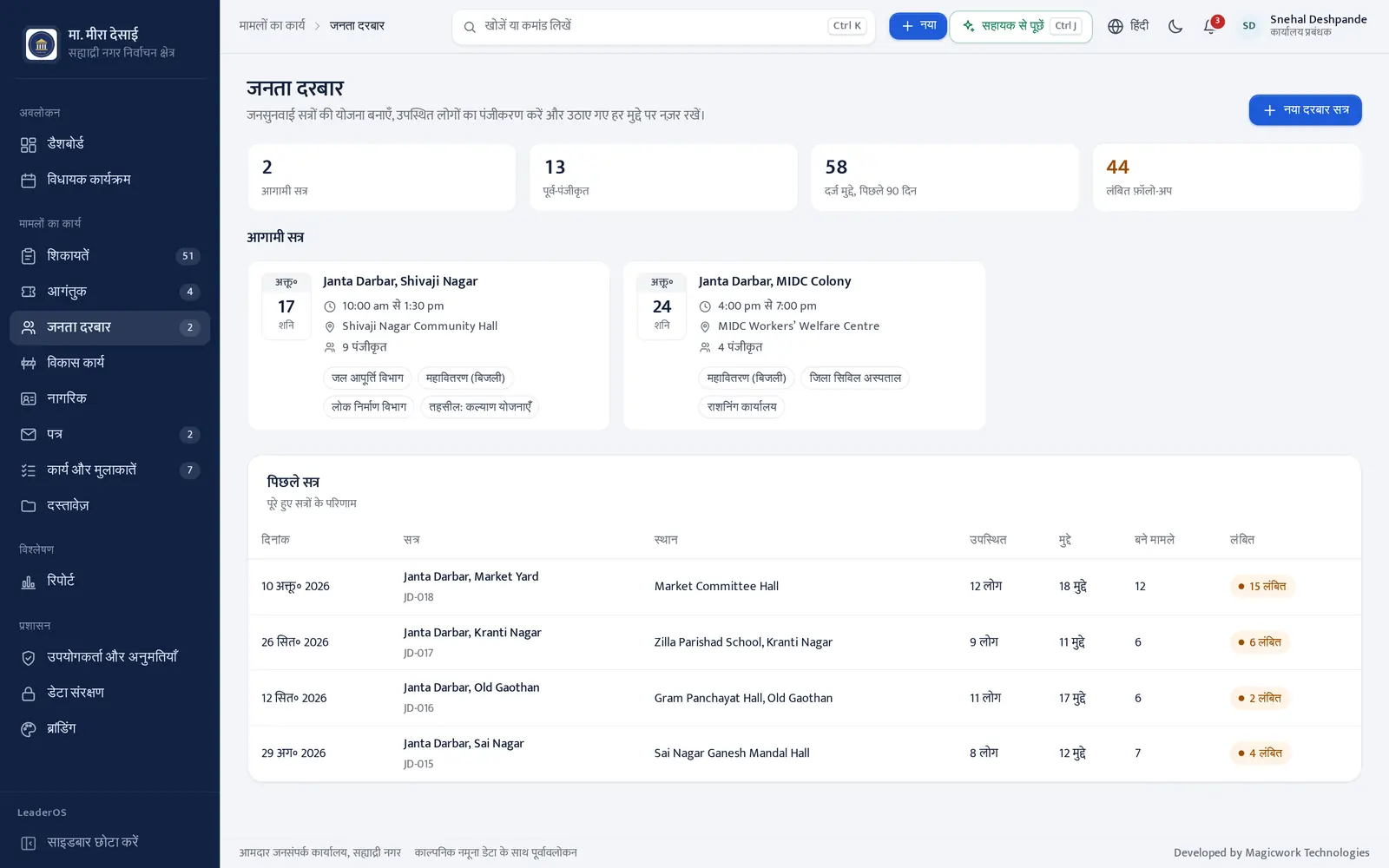The image size is (1389, 868).
Task: Open विकास कार्य sidebar icon
Action: pyautogui.click(x=29, y=363)
